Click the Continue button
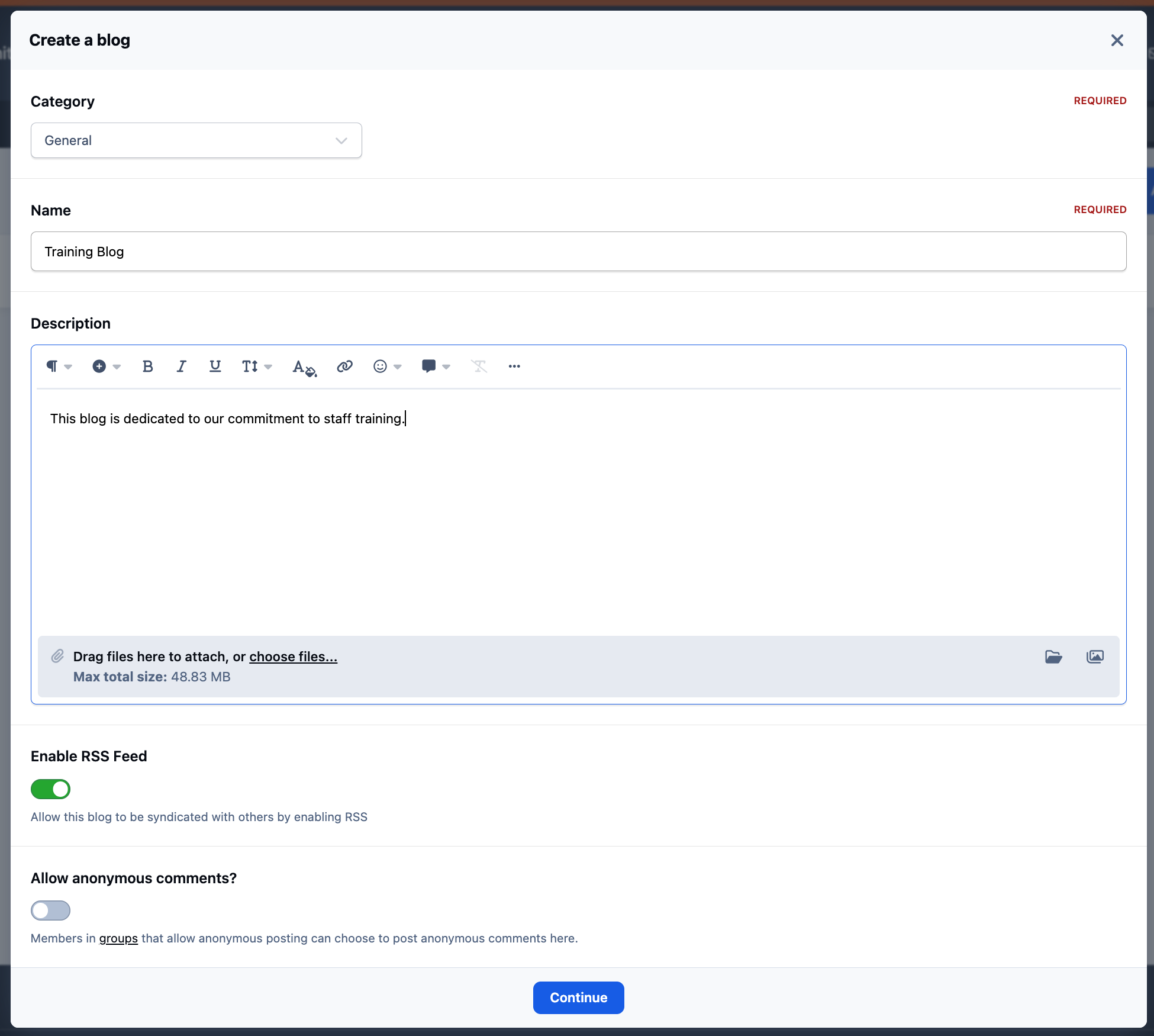The image size is (1154, 1036). (x=578, y=998)
